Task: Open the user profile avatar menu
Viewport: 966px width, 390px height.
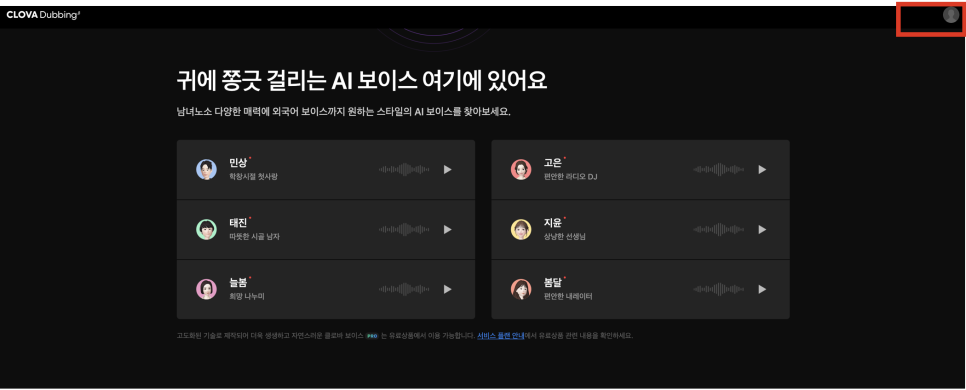Action: coord(951,16)
